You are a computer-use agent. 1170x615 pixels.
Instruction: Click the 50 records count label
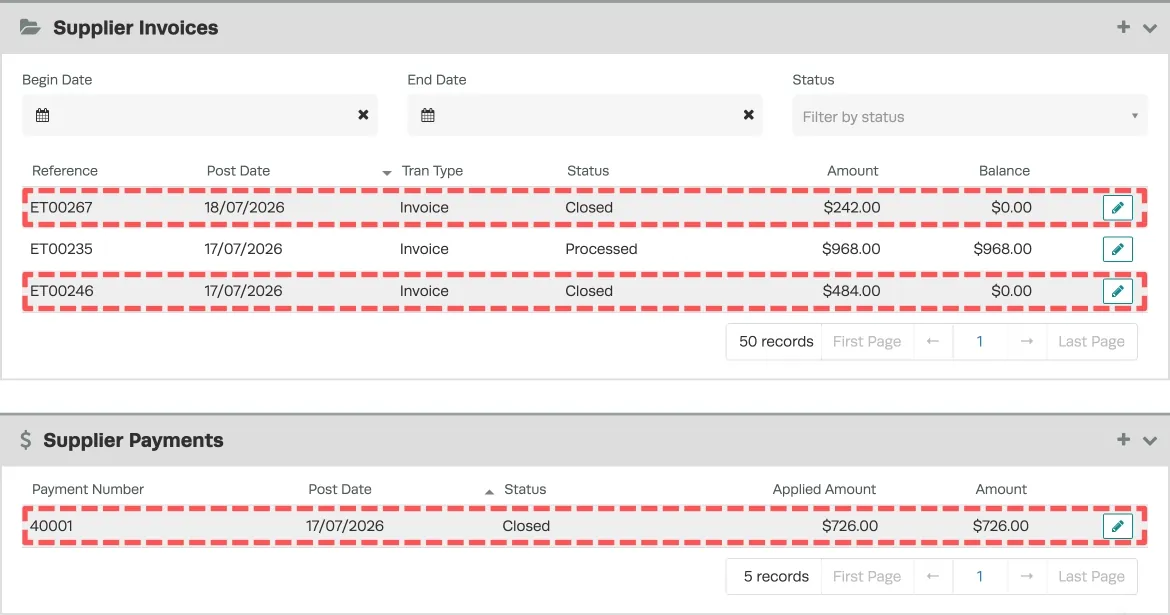[x=776, y=342]
